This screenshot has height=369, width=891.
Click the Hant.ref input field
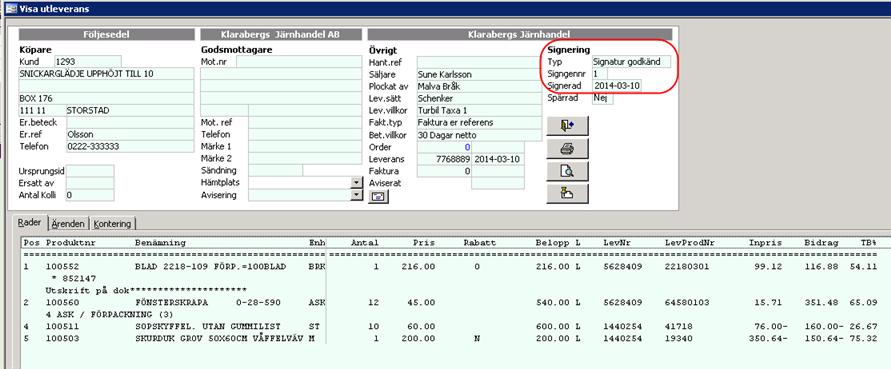pos(480,62)
